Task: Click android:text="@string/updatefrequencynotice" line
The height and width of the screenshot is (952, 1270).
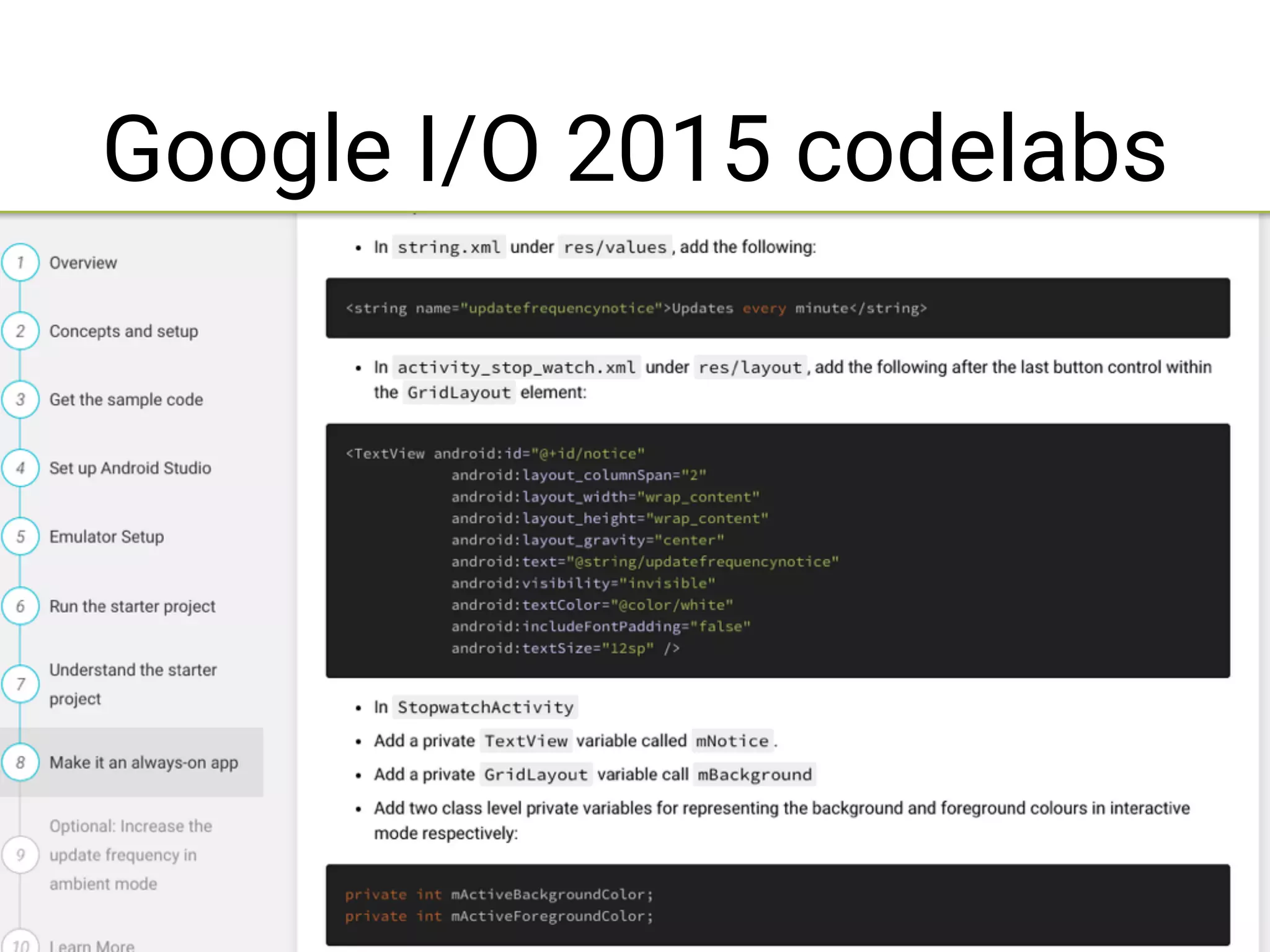Action: (645, 562)
